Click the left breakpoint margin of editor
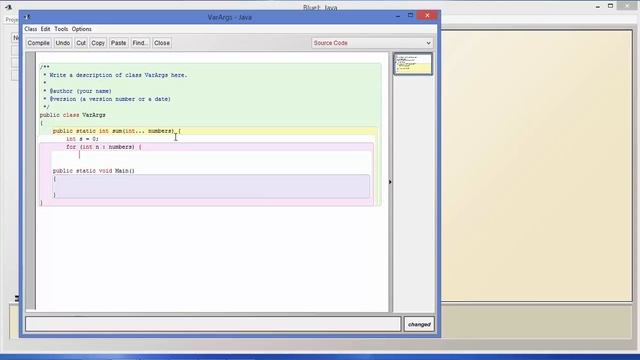 pos(31,181)
